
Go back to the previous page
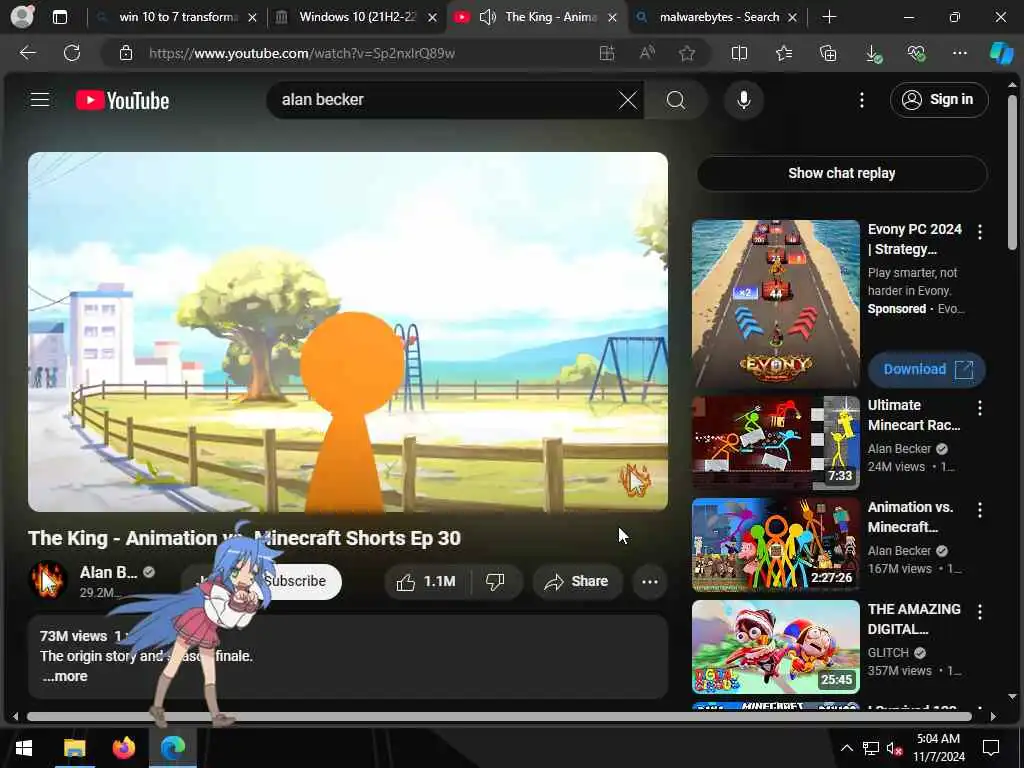coord(27,53)
